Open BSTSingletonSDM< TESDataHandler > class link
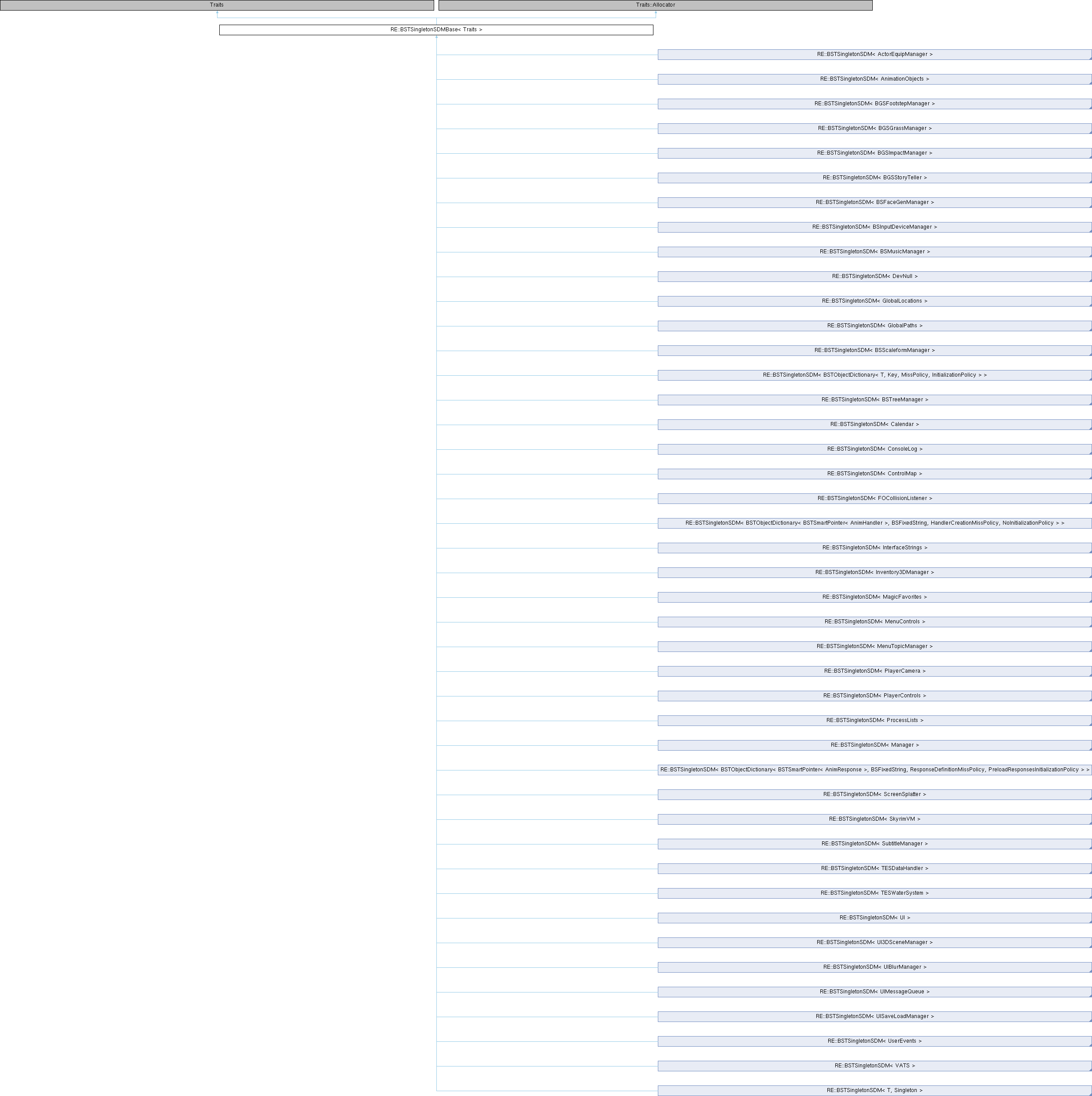Viewport: 1092px width, 1096px height. [x=874, y=869]
